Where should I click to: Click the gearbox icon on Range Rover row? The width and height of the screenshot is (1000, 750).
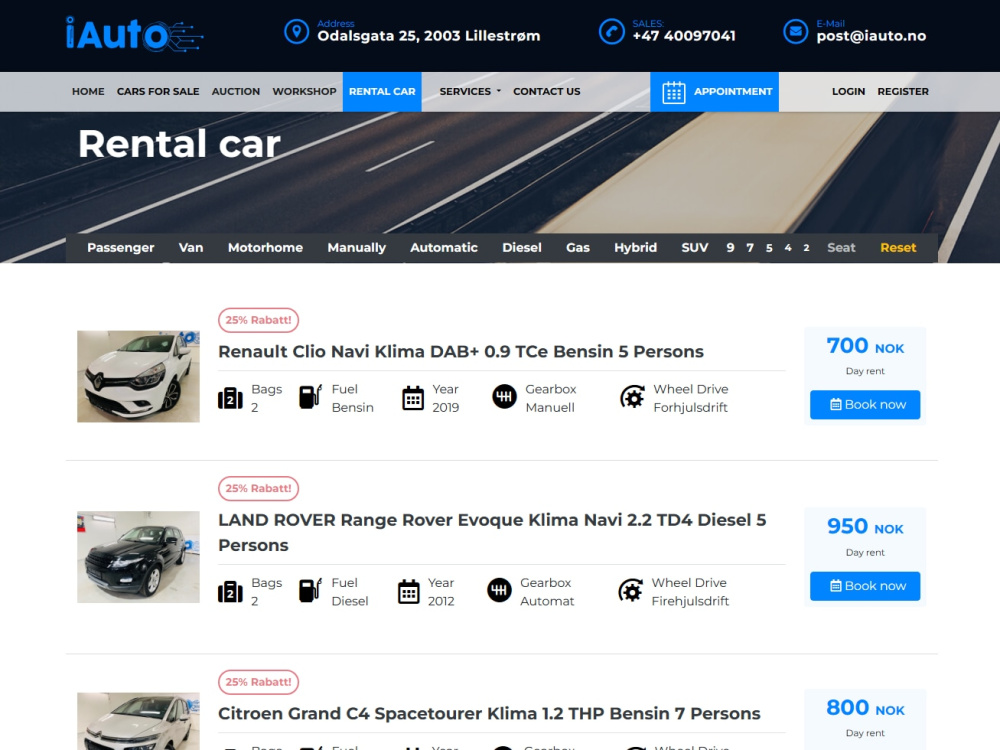click(499, 591)
